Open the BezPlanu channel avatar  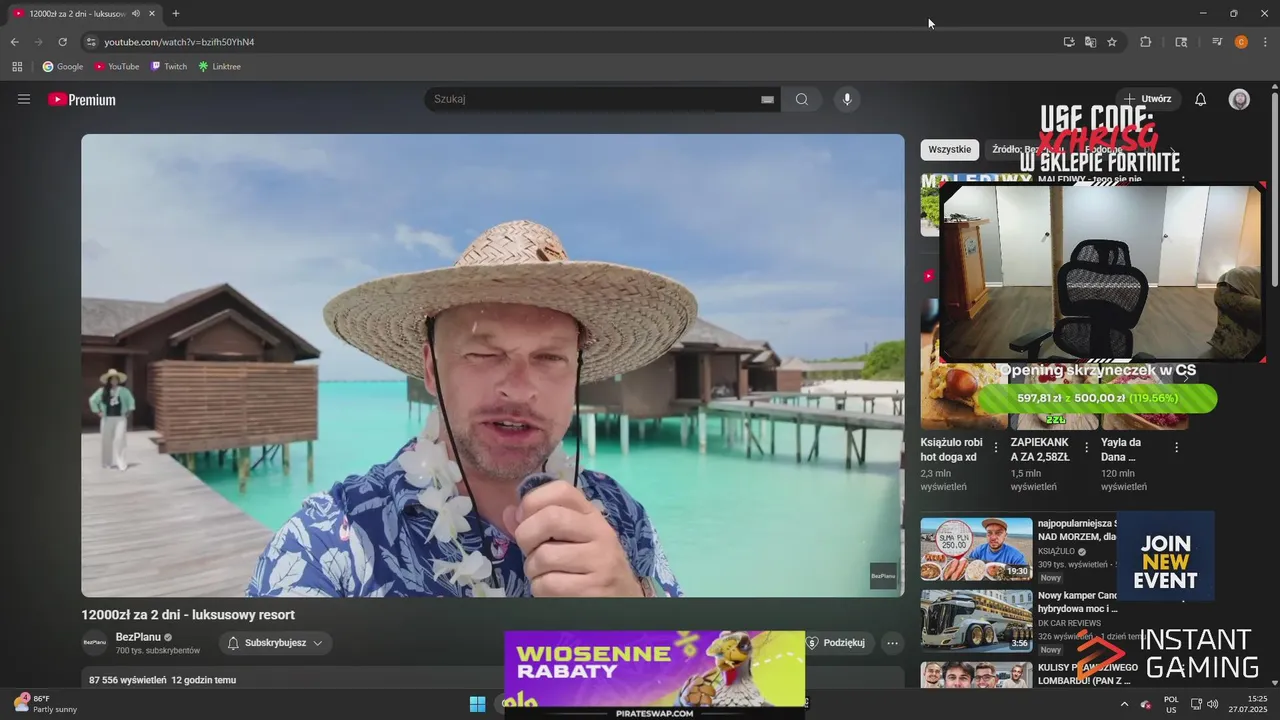pos(94,643)
